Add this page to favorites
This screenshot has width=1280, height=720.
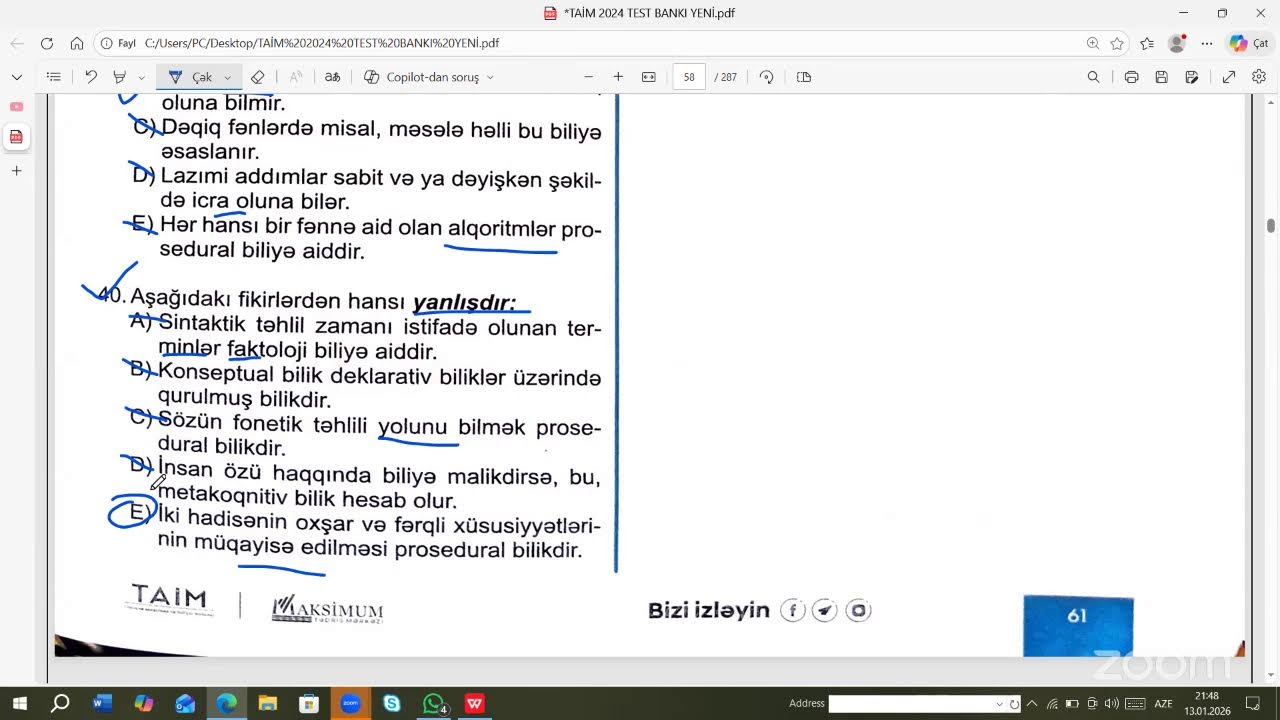(x=1117, y=43)
